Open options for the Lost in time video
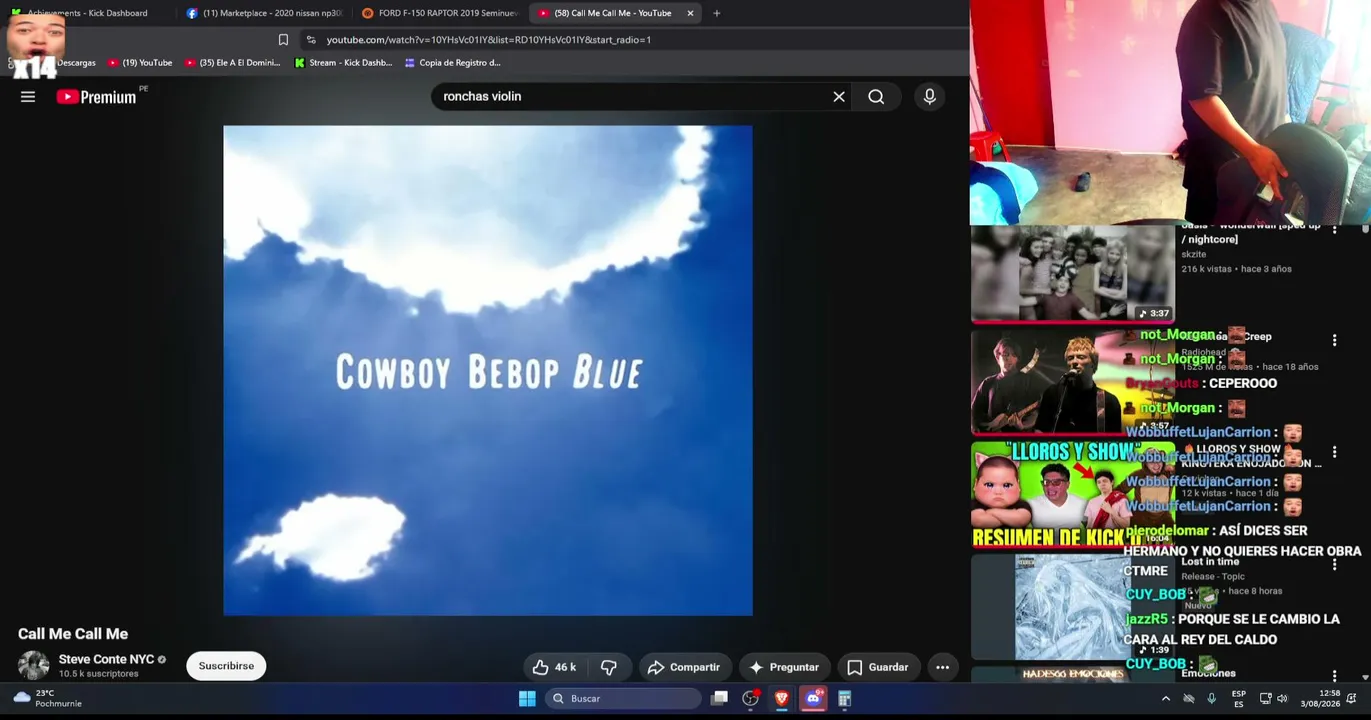 click(x=1334, y=565)
